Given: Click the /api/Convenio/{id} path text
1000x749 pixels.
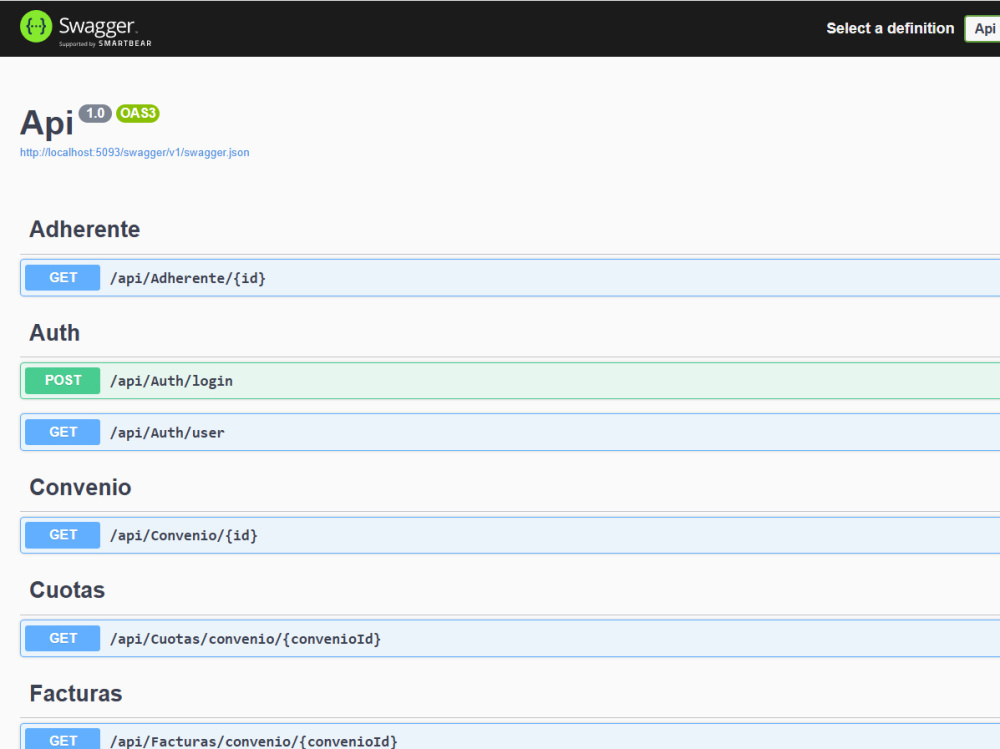Looking at the screenshot, I should click(x=184, y=535).
